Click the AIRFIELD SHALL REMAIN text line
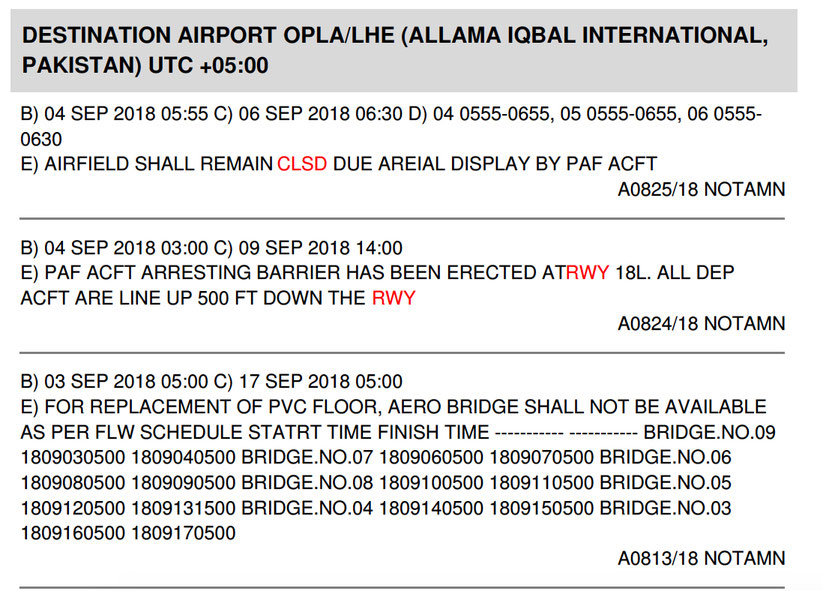The height and width of the screenshot is (591, 823). [339, 164]
